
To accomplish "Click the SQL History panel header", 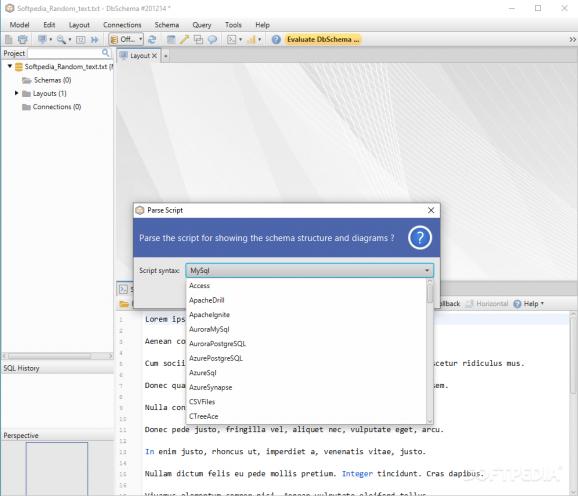I will pyautogui.click(x=58, y=368).
